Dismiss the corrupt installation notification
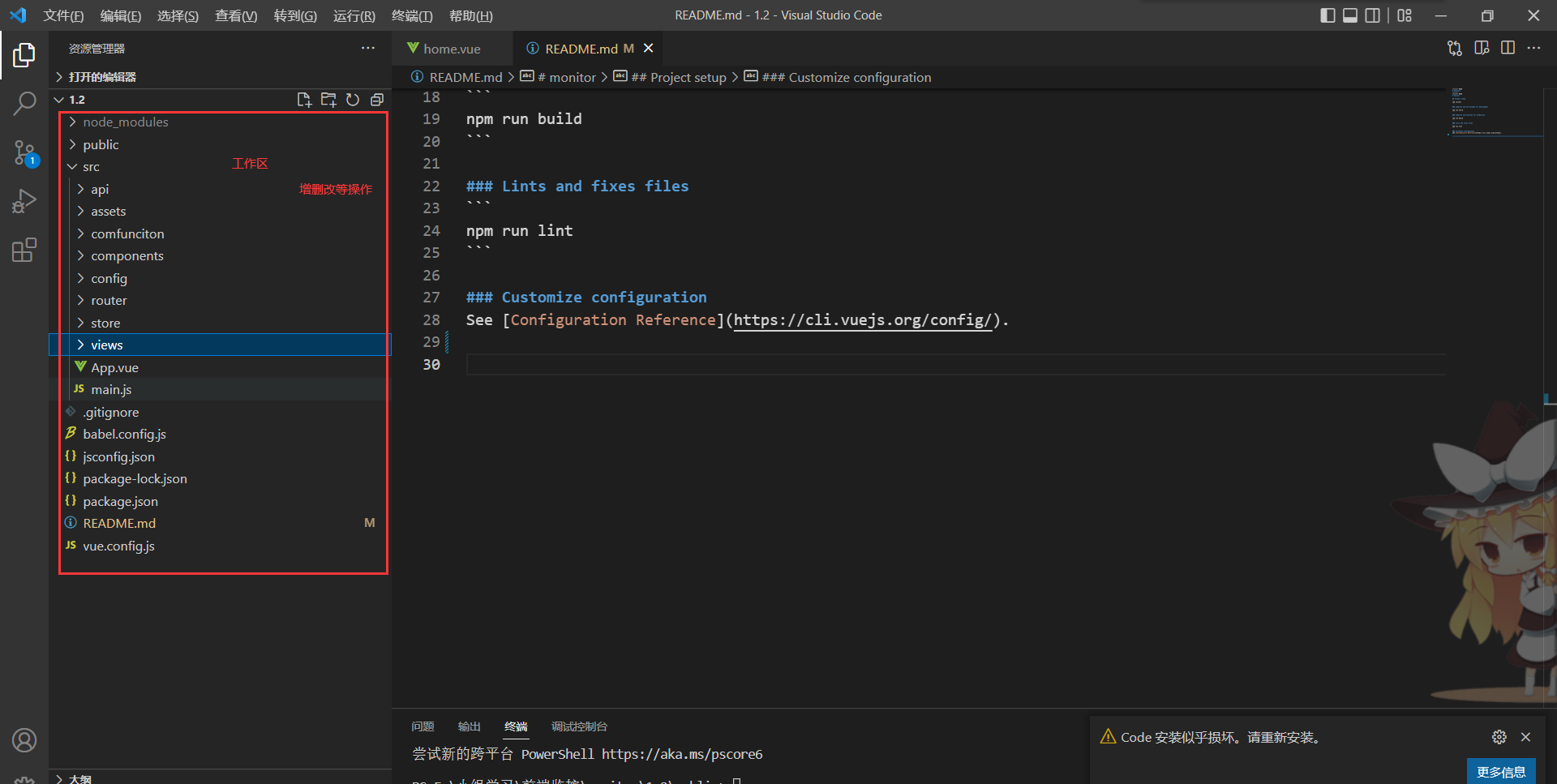Viewport: 1557px width, 784px height. click(1525, 737)
